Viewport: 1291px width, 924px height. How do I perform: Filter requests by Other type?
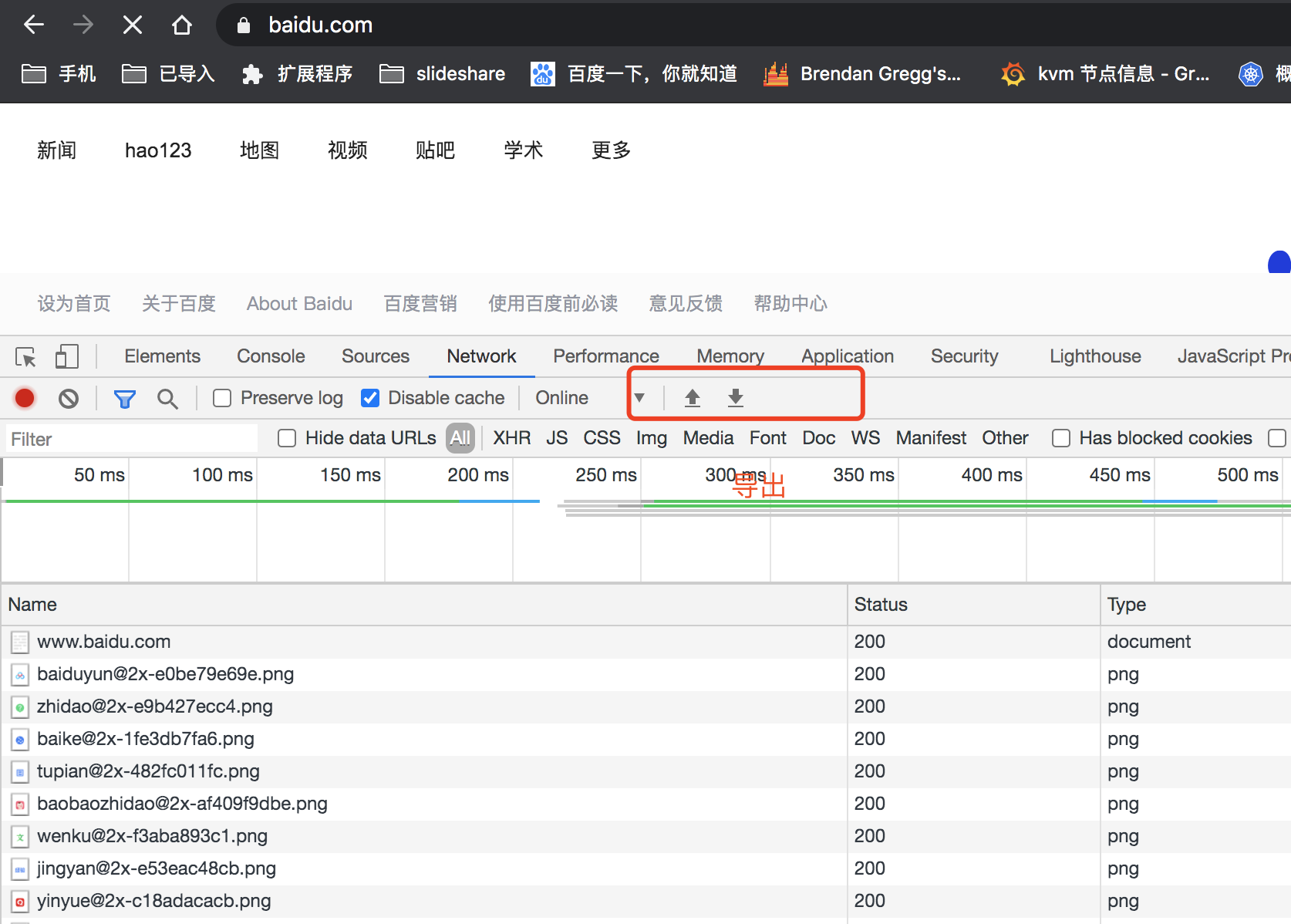(1005, 438)
